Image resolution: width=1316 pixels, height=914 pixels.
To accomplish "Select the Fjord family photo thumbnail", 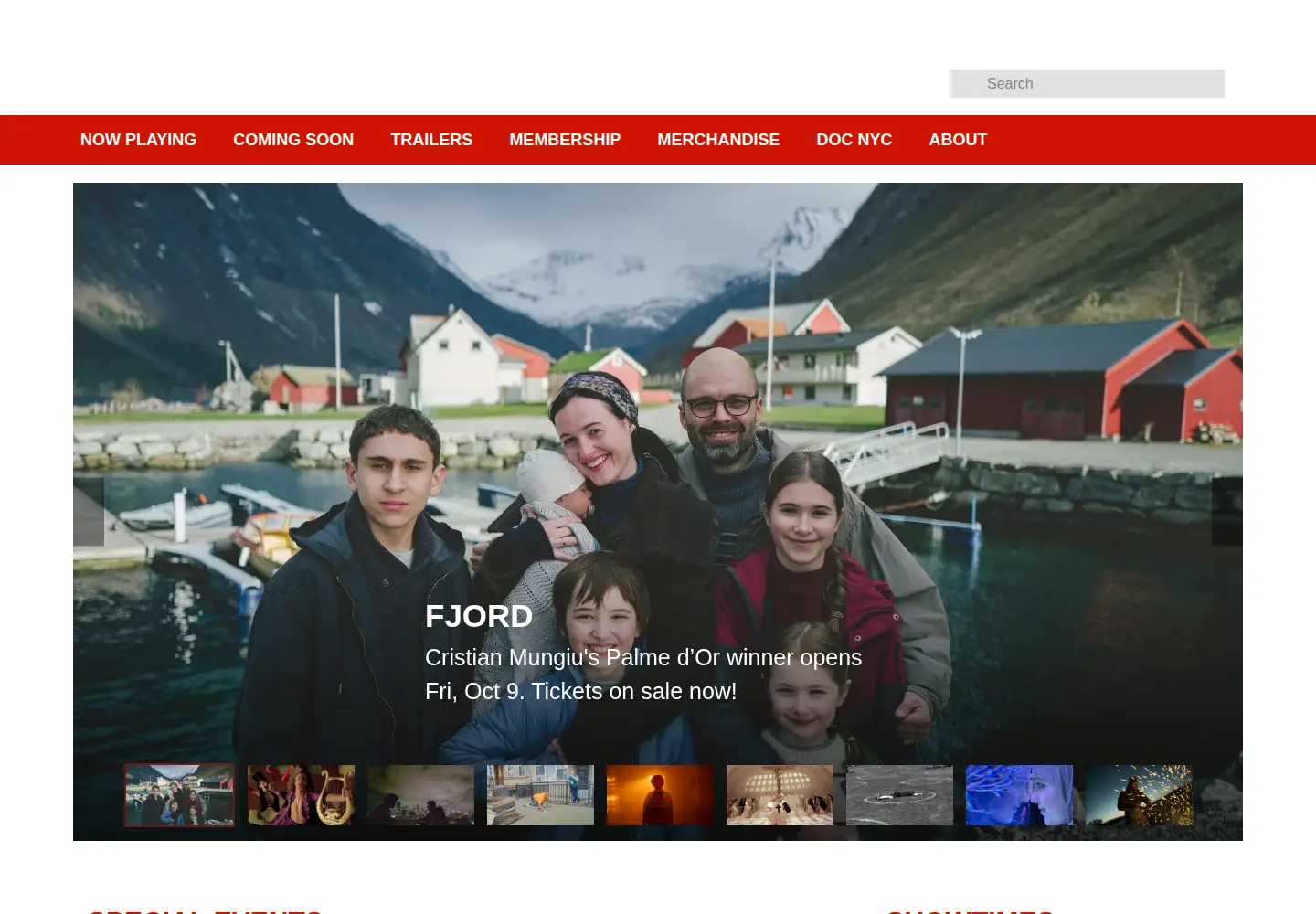I will point(180,795).
